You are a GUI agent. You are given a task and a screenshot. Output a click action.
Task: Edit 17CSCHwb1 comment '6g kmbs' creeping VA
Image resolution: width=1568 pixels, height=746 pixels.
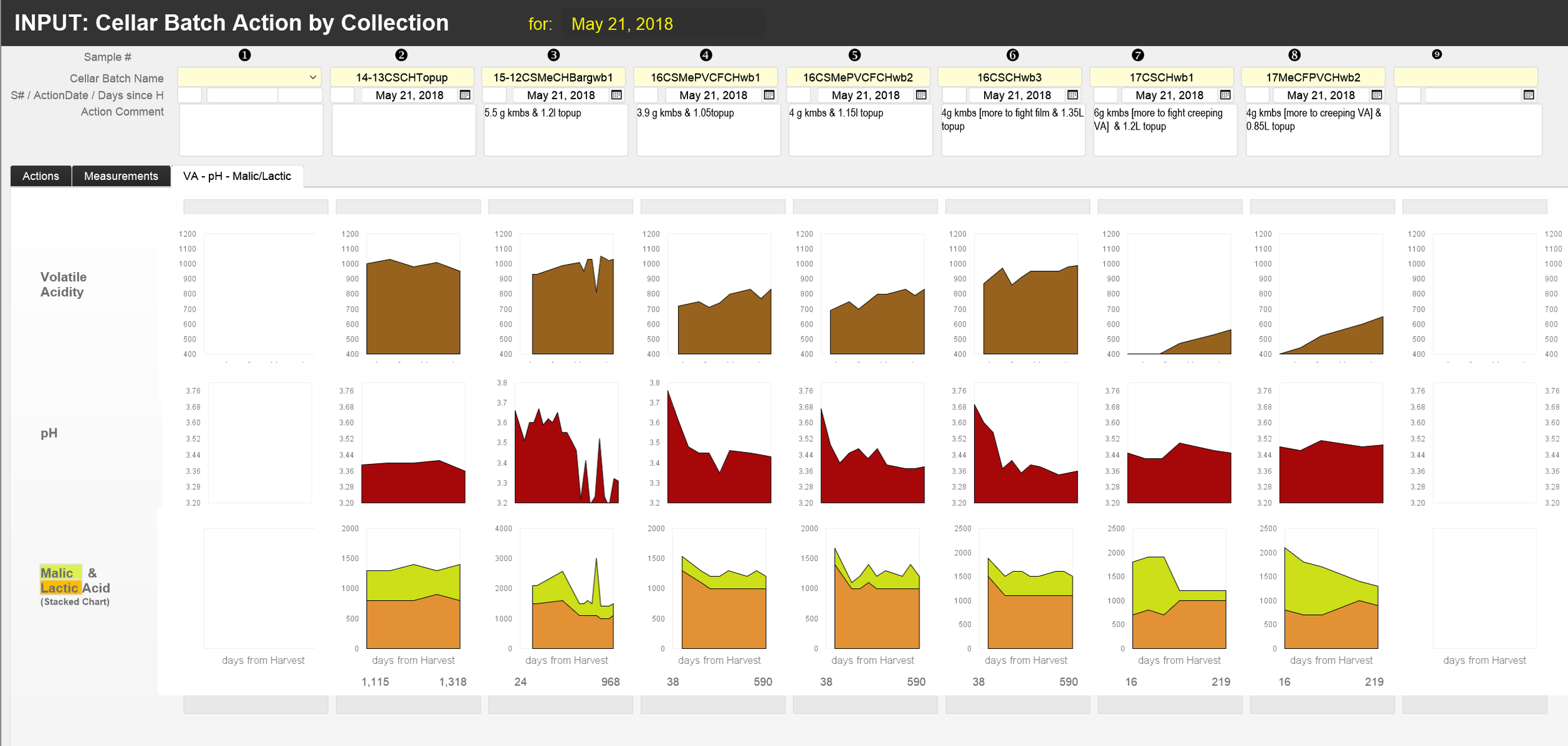tap(1165, 130)
